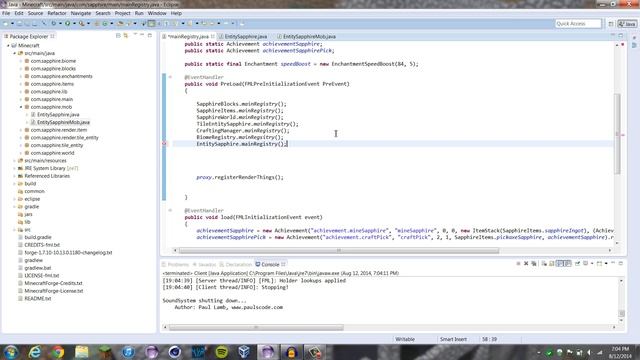Switch to the Problems tab

178,264
